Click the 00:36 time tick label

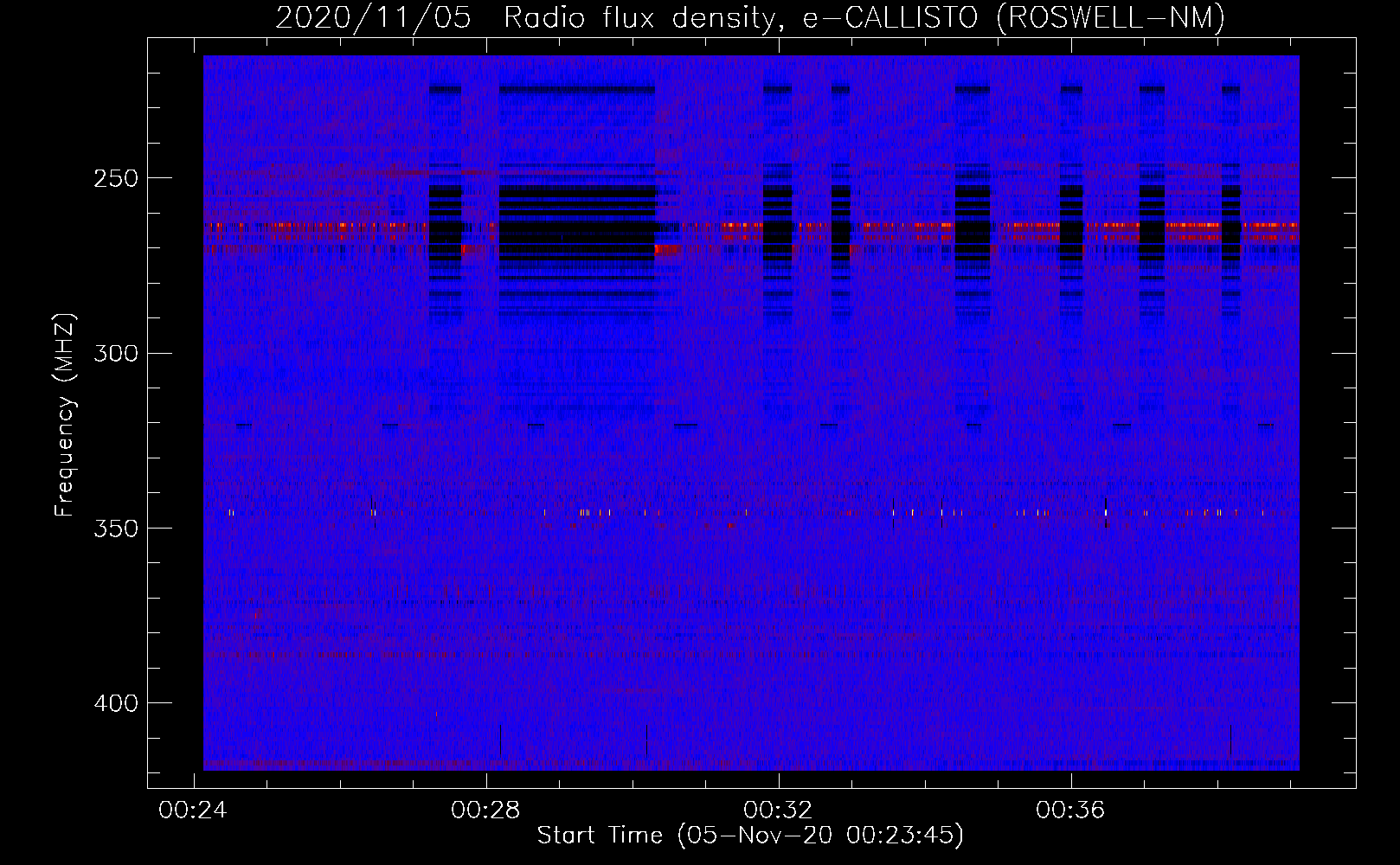click(1070, 810)
